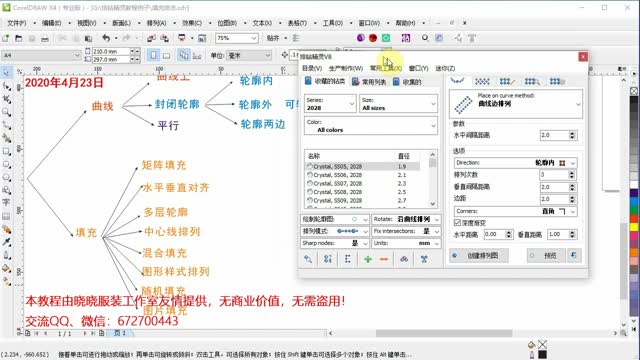
Task: Click the Undo arrow icon
Action: point(106,38)
